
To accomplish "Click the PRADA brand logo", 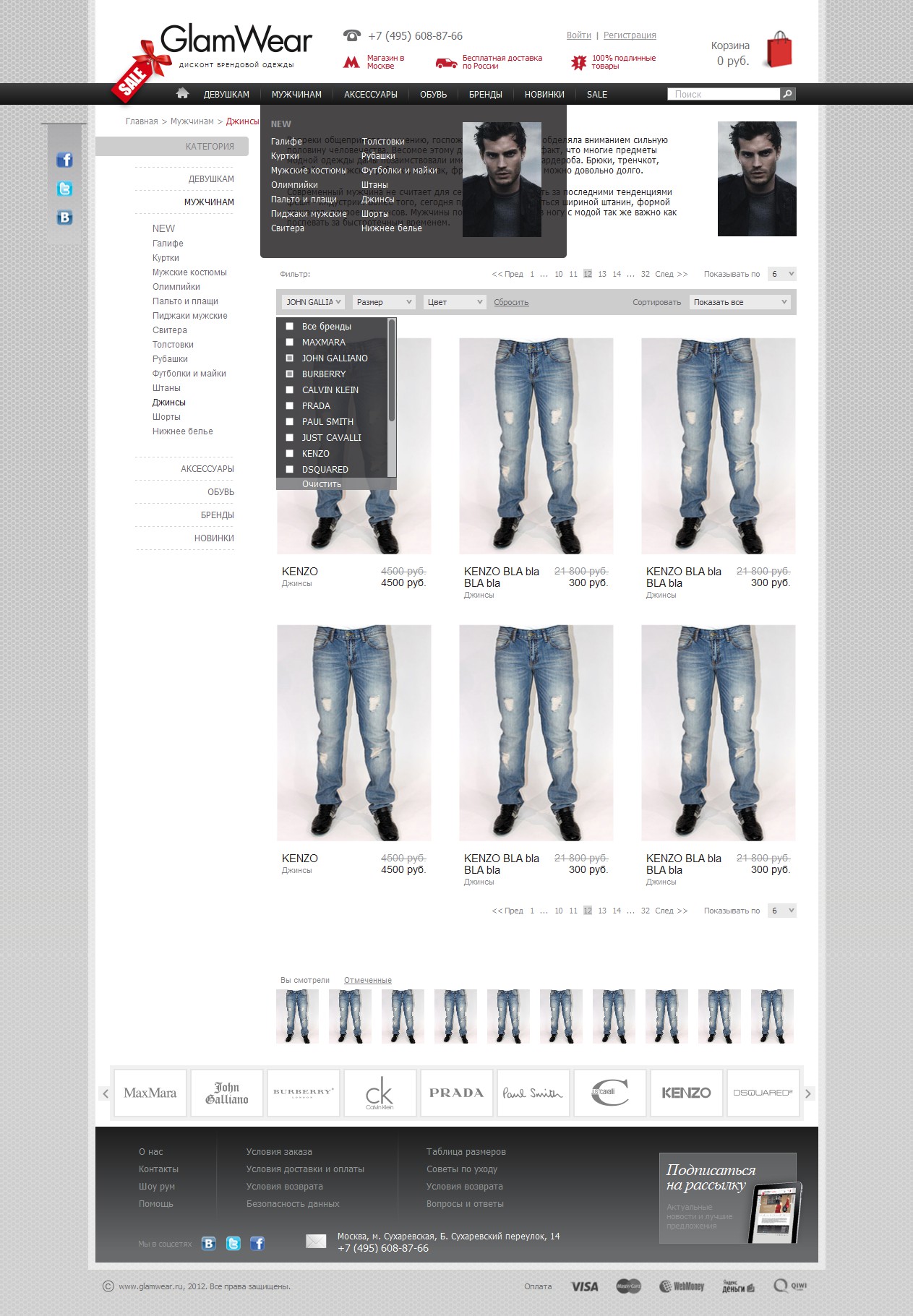I will tap(457, 1093).
